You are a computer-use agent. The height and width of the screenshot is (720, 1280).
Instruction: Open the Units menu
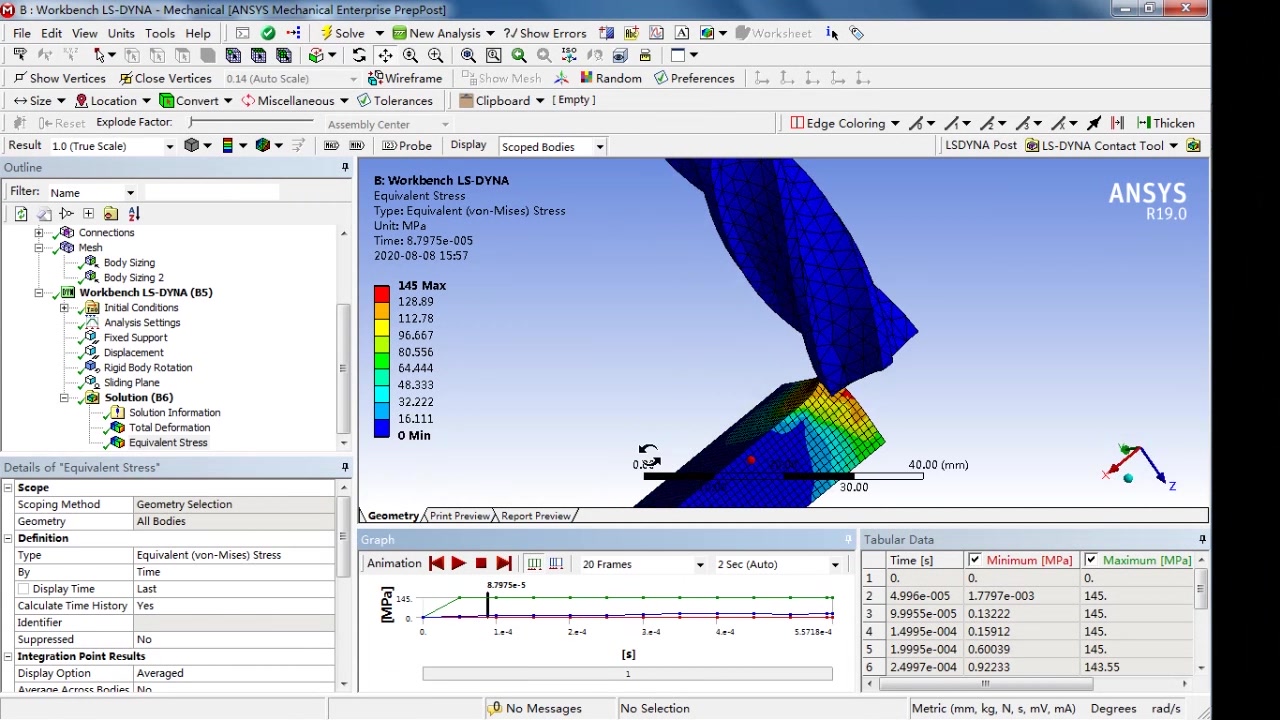coord(121,33)
